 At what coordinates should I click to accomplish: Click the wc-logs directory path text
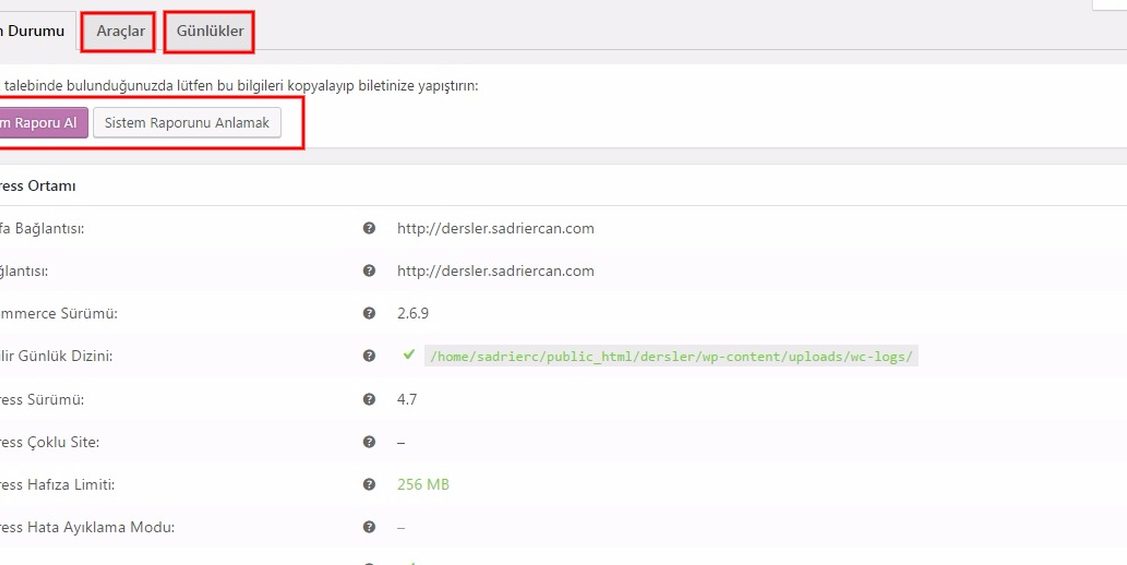(x=671, y=357)
